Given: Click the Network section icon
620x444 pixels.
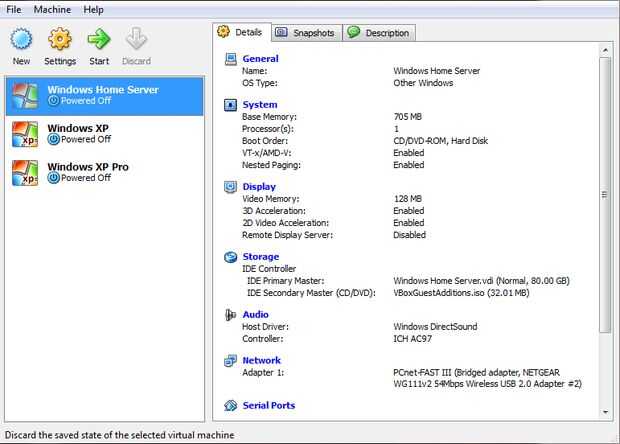Looking at the screenshot, I should tap(231, 361).
